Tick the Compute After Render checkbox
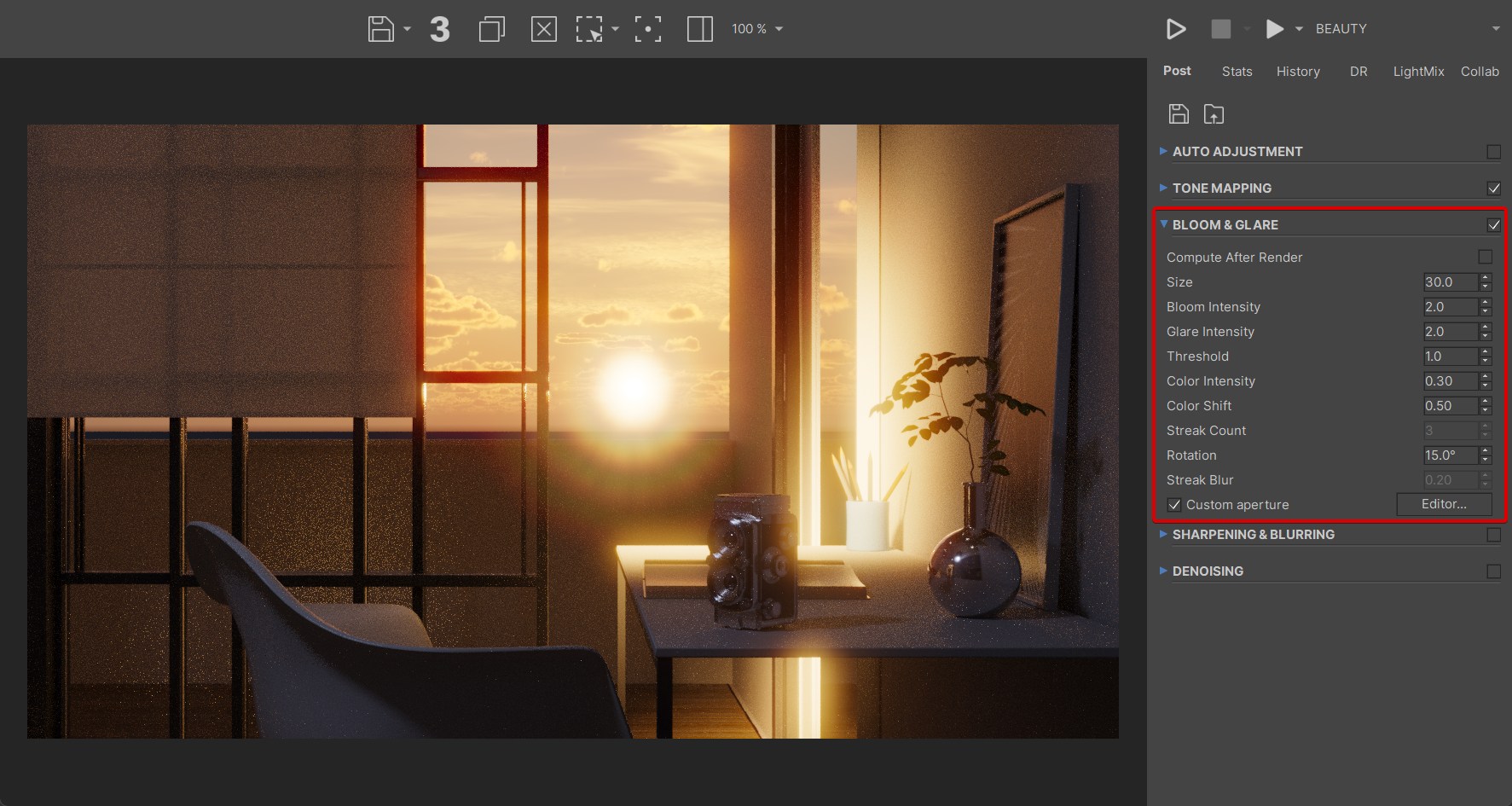The image size is (1512, 806). point(1485,257)
